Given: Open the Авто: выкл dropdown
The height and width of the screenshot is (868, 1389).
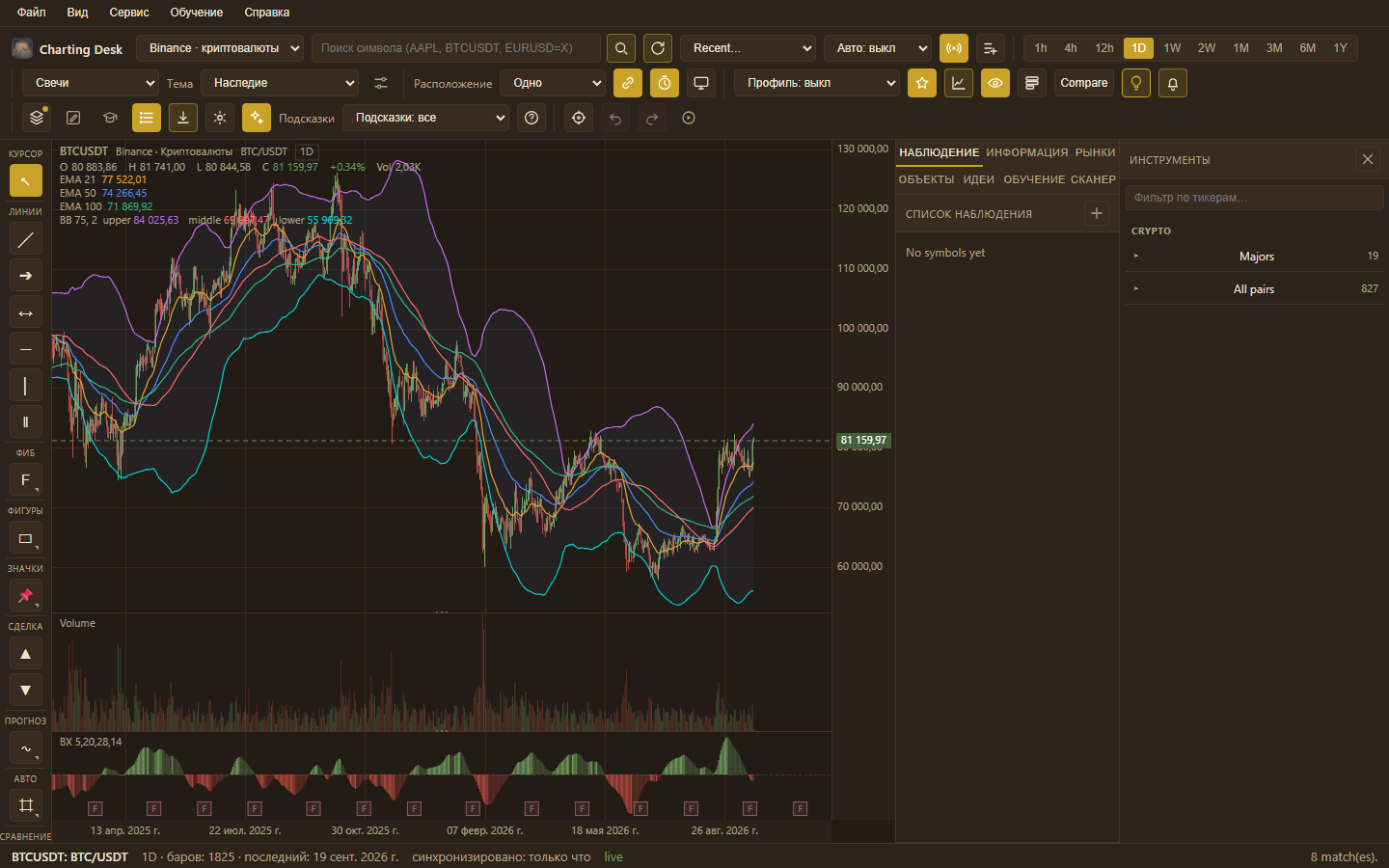Looking at the screenshot, I should (878, 48).
